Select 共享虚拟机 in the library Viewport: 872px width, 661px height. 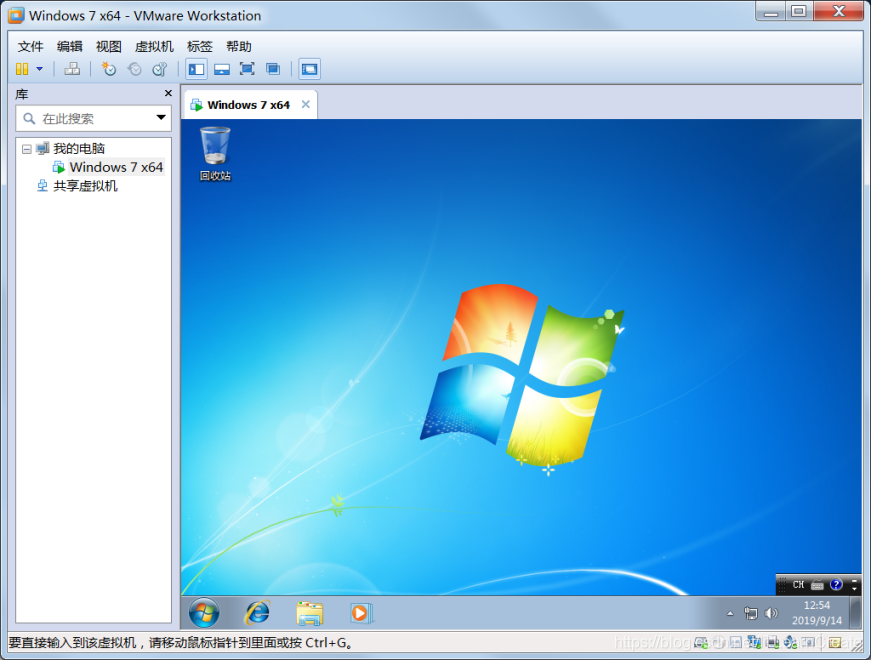[85, 186]
